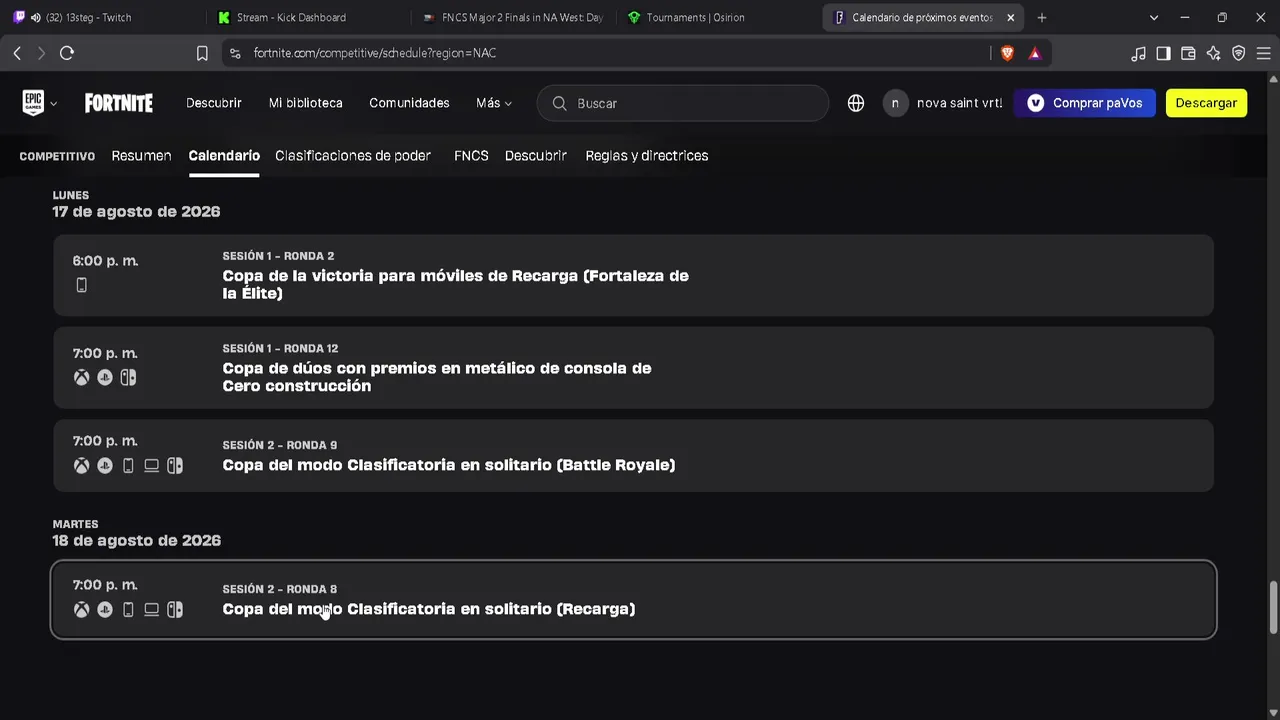Open Copa de la victoria para móviles event
This screenshot has width=1280, height=720.
tap(633, 275)
